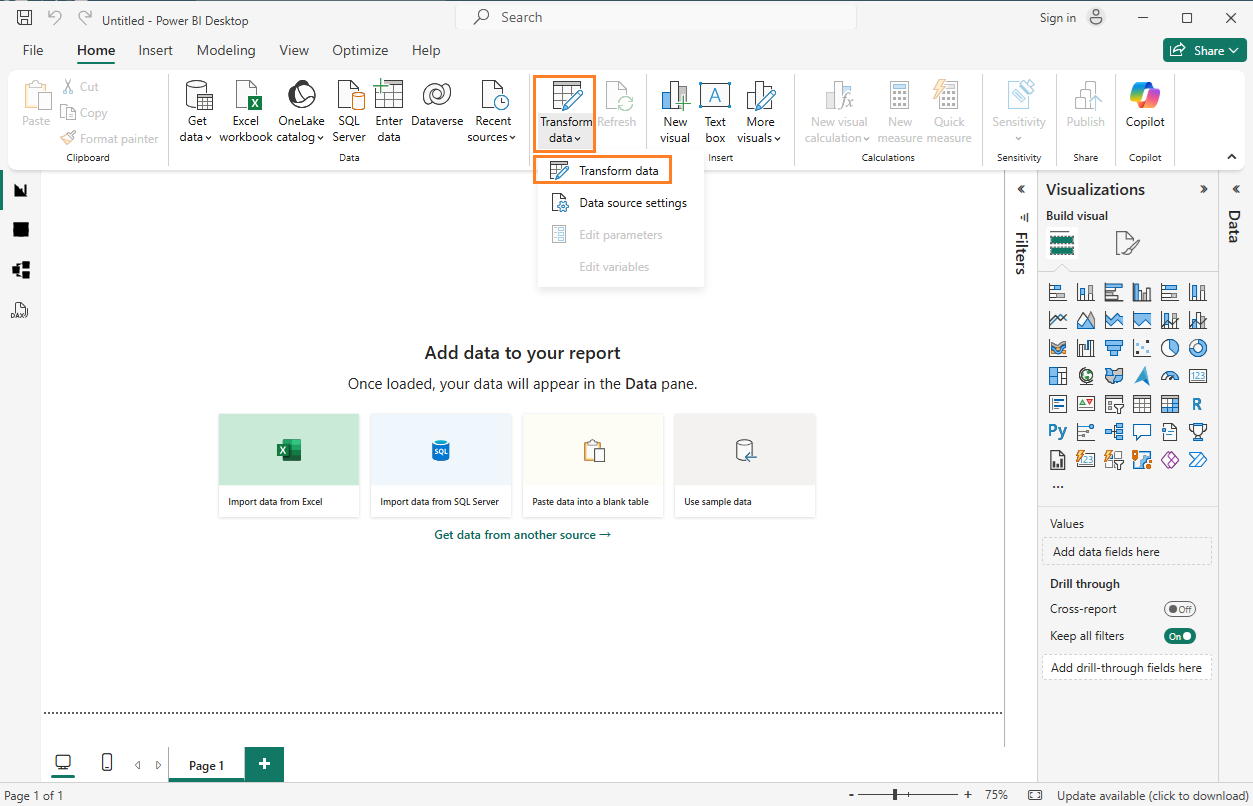This screenshot has width=1253, height=806.
Task: Open the DAX query view
Action: (x=20, y=310)
